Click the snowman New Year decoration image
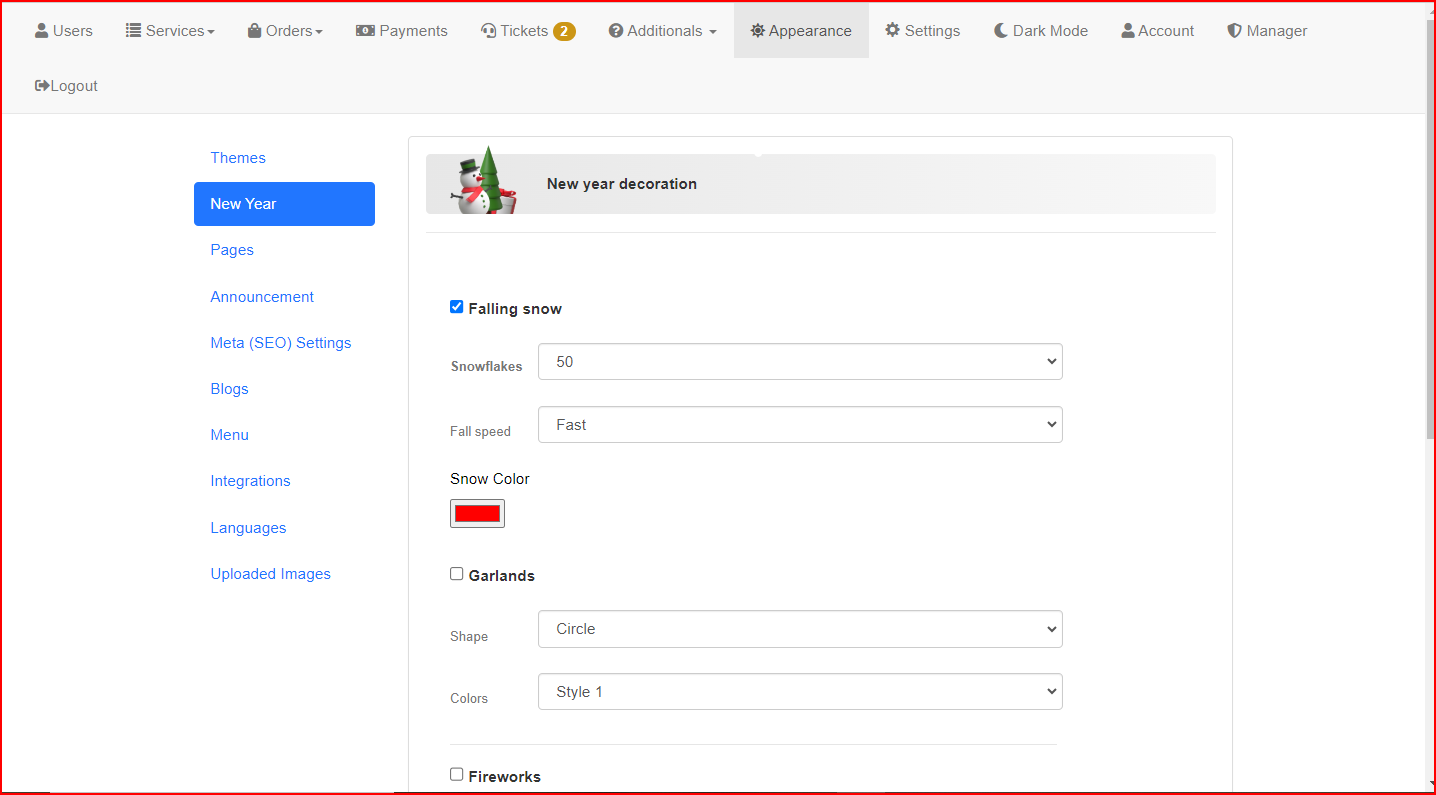Image resolution: width=1436 pixels, height=795 pixels. point(484,183)
